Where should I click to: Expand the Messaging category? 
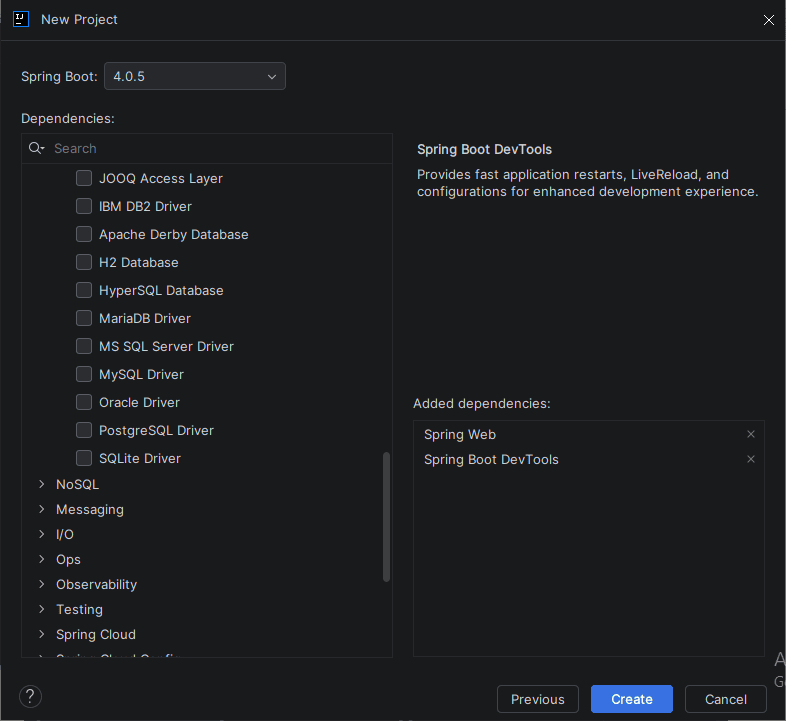click(x=42, y=509)
